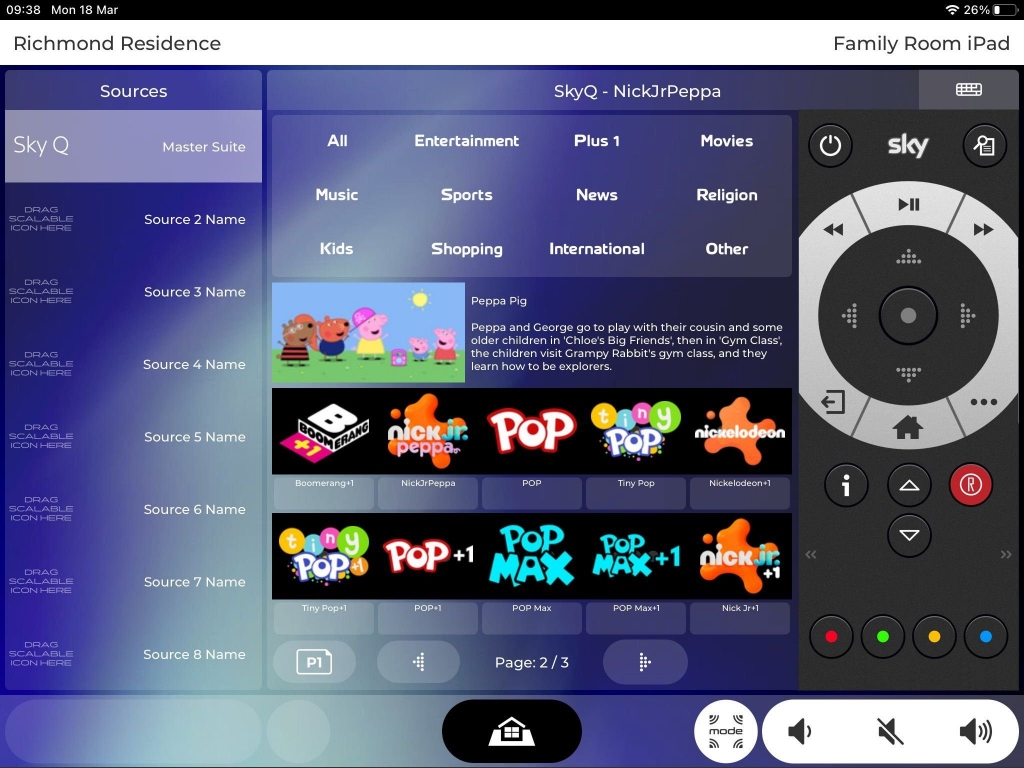Select the Shopping category
1024x768 pixels.
pyautogui.click(x=466, y=249)
